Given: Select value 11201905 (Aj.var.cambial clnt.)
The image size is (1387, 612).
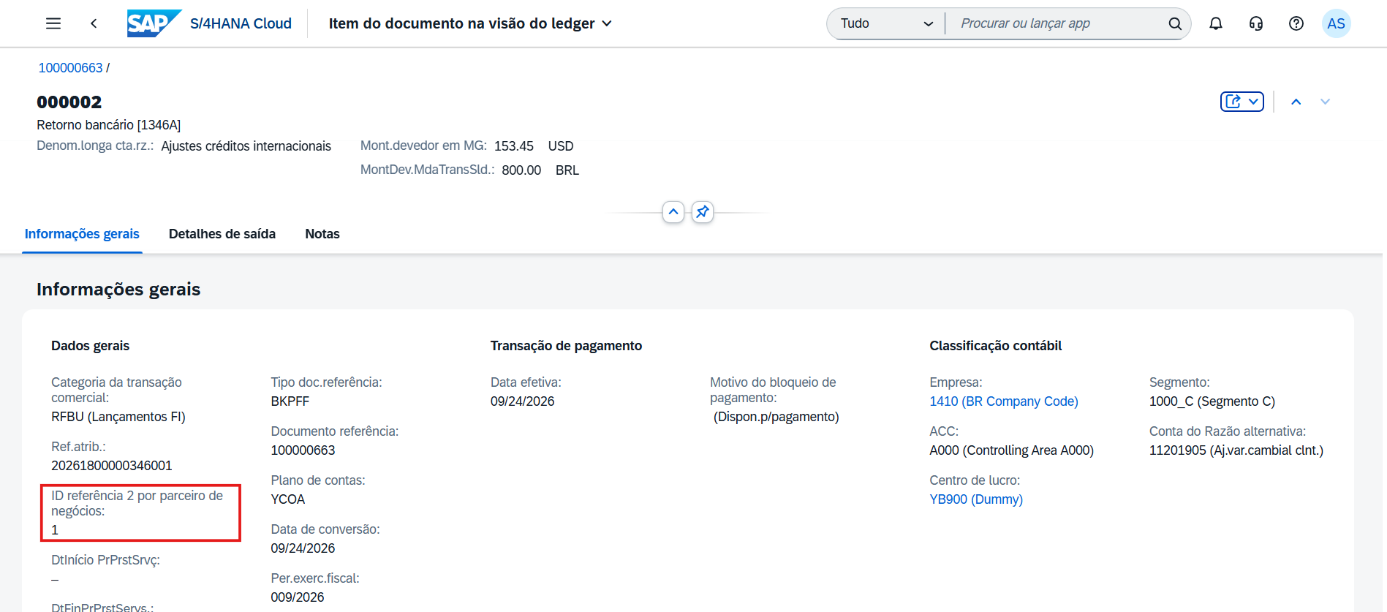Looking at the screenshot, I should point(1236,450).
